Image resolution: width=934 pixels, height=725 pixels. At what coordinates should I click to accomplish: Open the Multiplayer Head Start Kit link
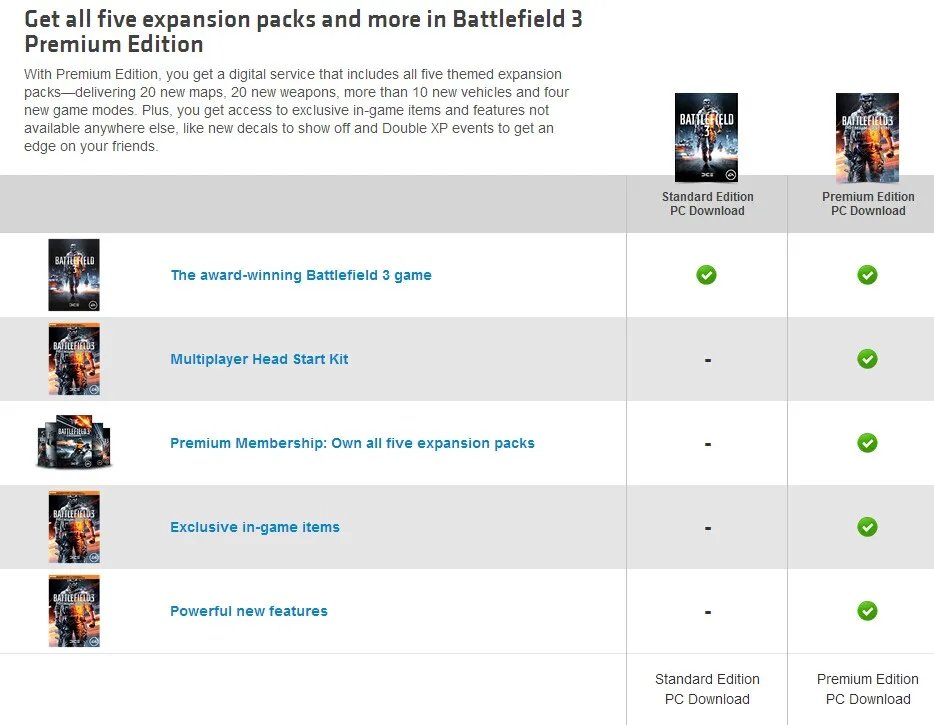[259, 359]
